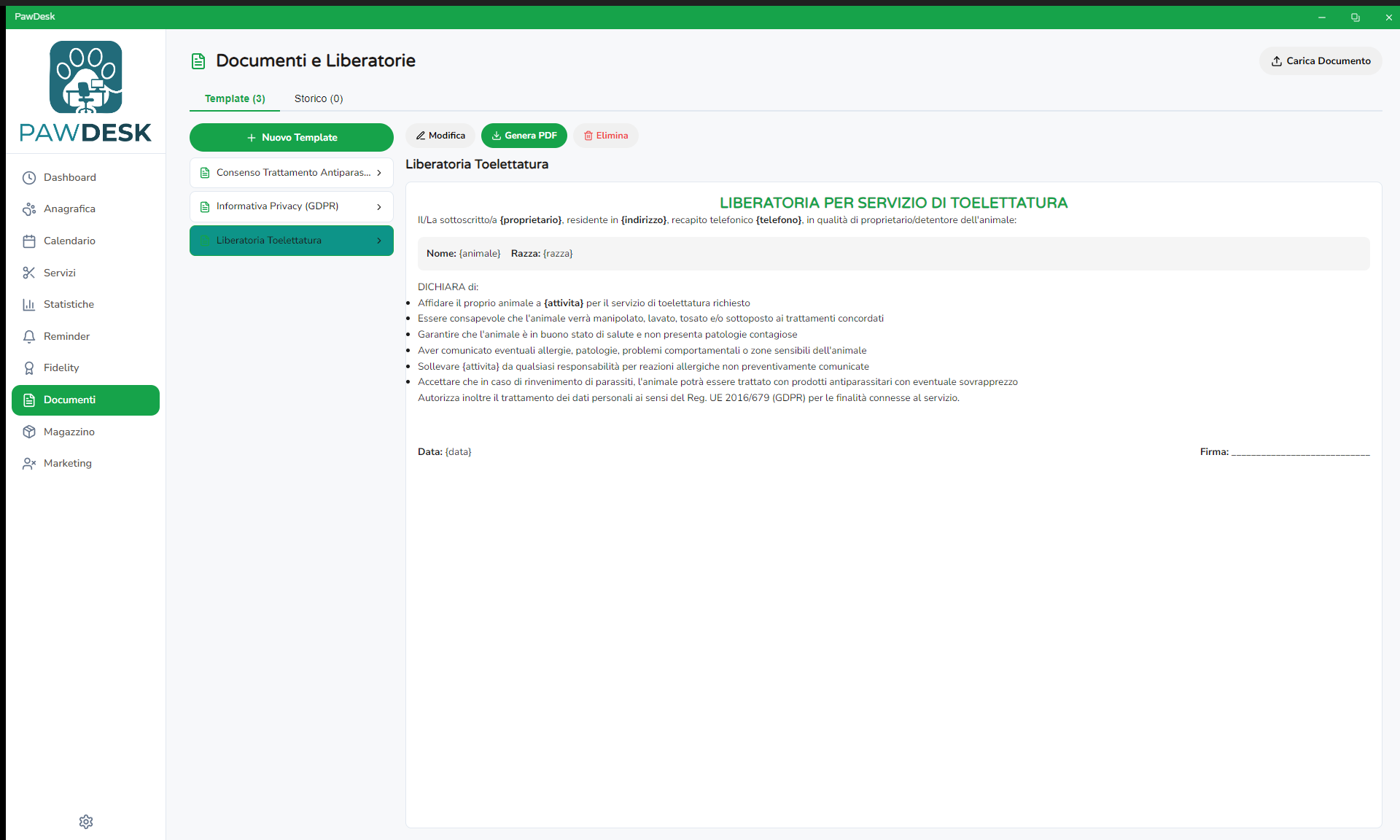The image size is (1400, 840).
Task: Delete template using Elimina
Action: pos(606,136)
